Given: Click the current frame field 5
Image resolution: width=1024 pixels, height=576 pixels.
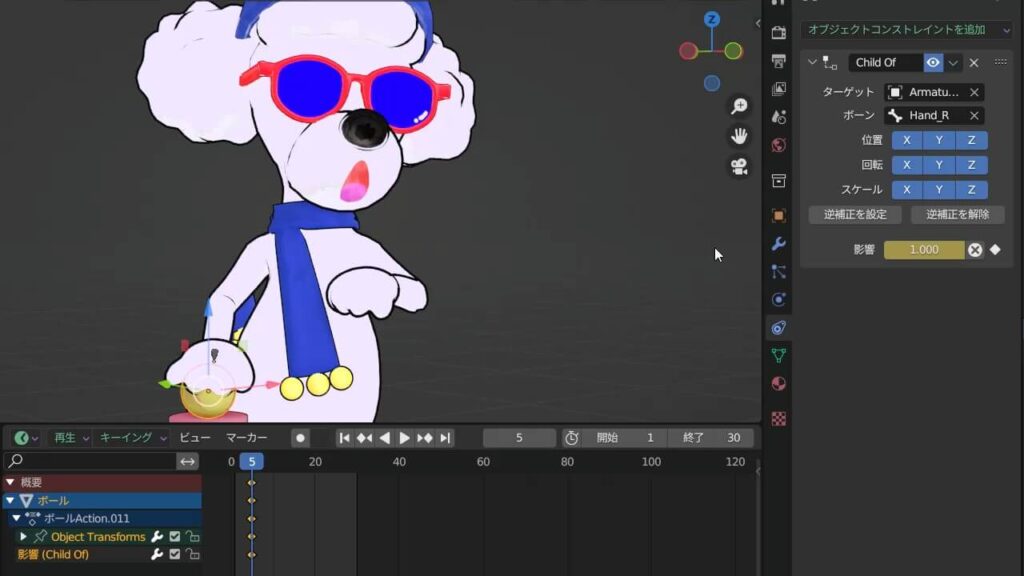Looking at the screenshot, I should click(519, 438).
